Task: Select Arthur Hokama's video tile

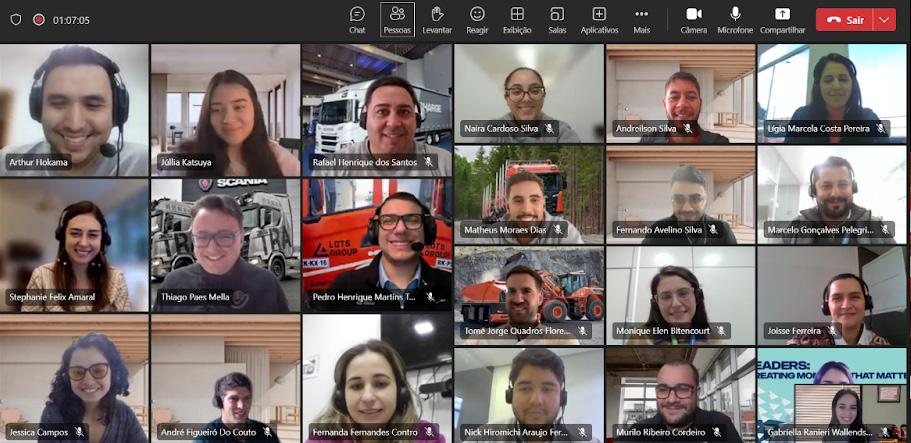Action: (x=74, y=110)
